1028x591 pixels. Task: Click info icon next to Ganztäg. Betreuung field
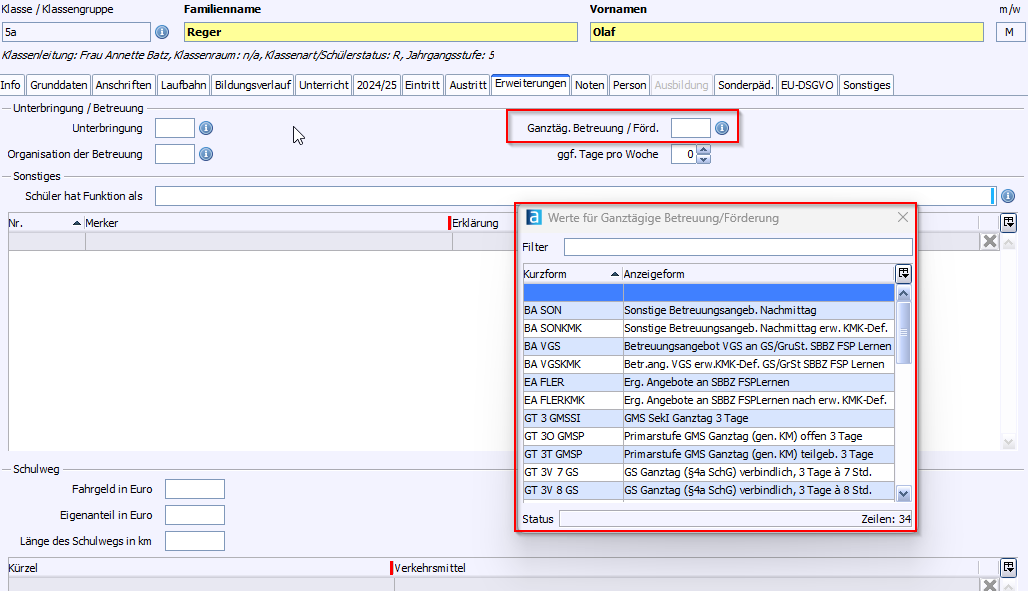pyautogui.click(x=721, y=129)
